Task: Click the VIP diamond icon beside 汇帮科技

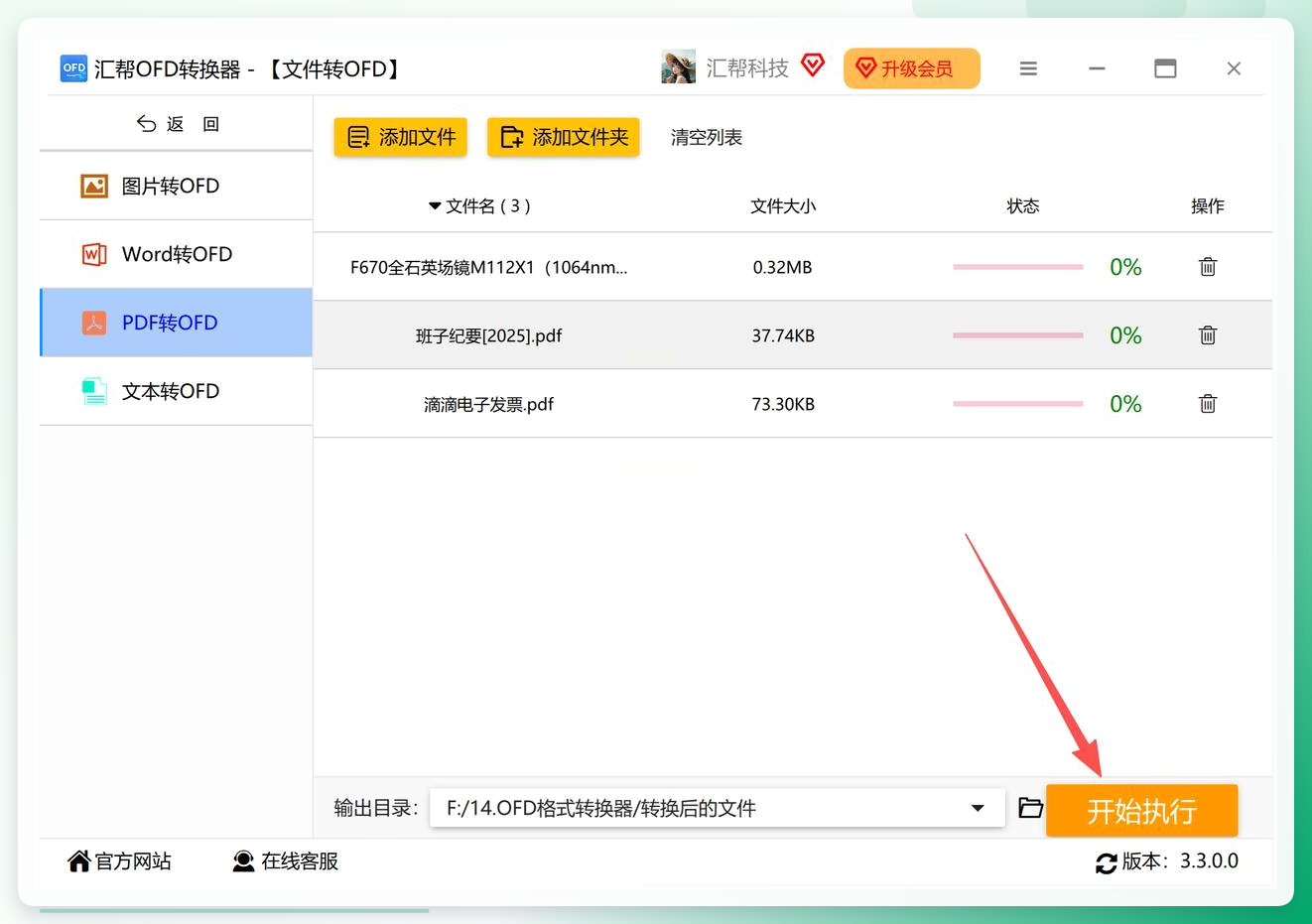Action: tap(813, 66)
